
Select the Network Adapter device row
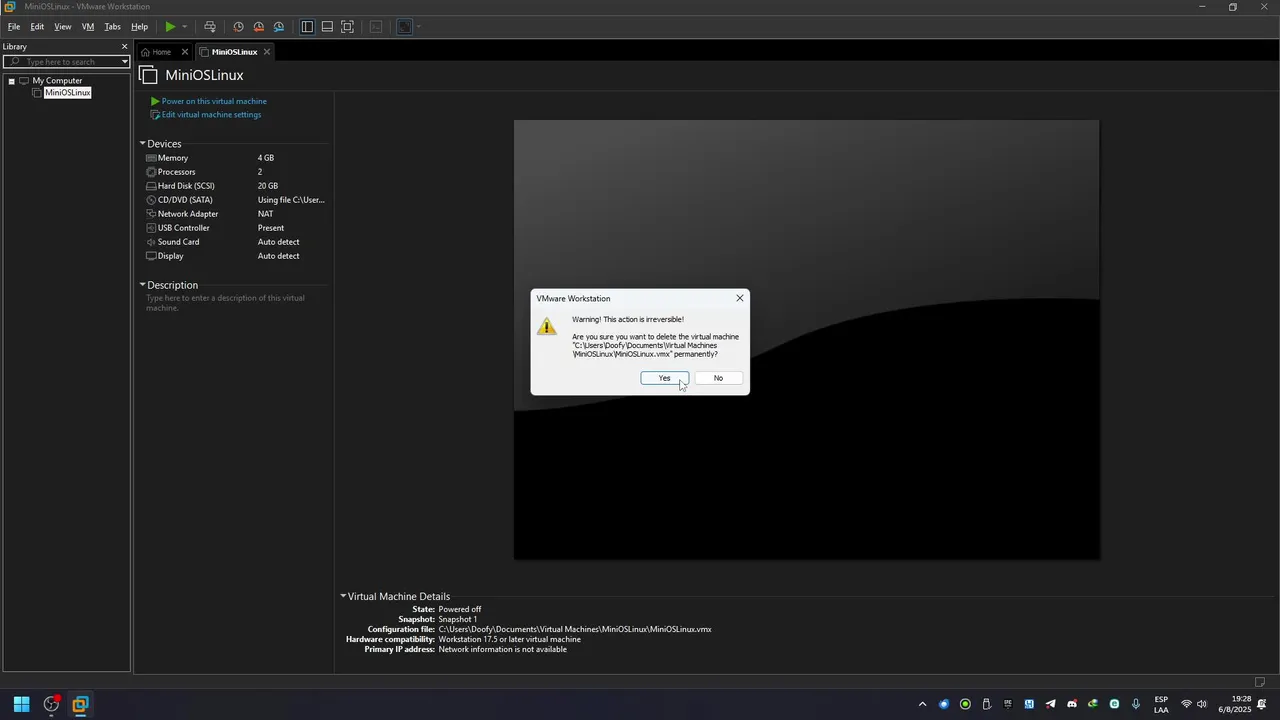click(236, 214)
